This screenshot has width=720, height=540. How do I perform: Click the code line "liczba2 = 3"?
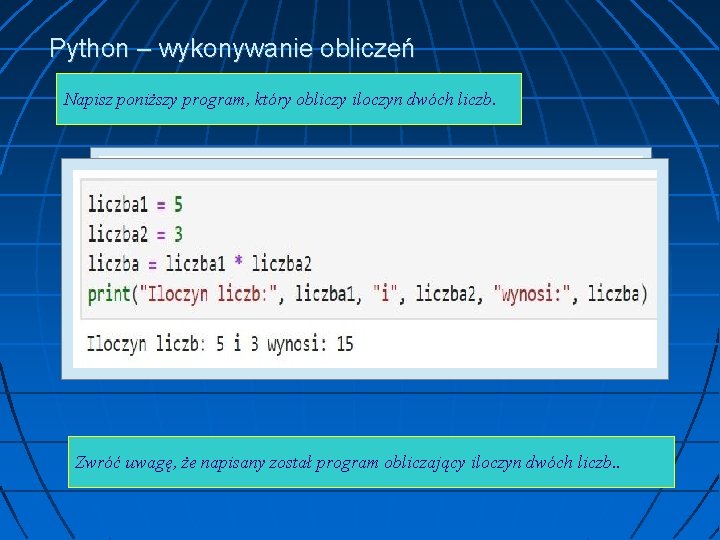(135, 234)
